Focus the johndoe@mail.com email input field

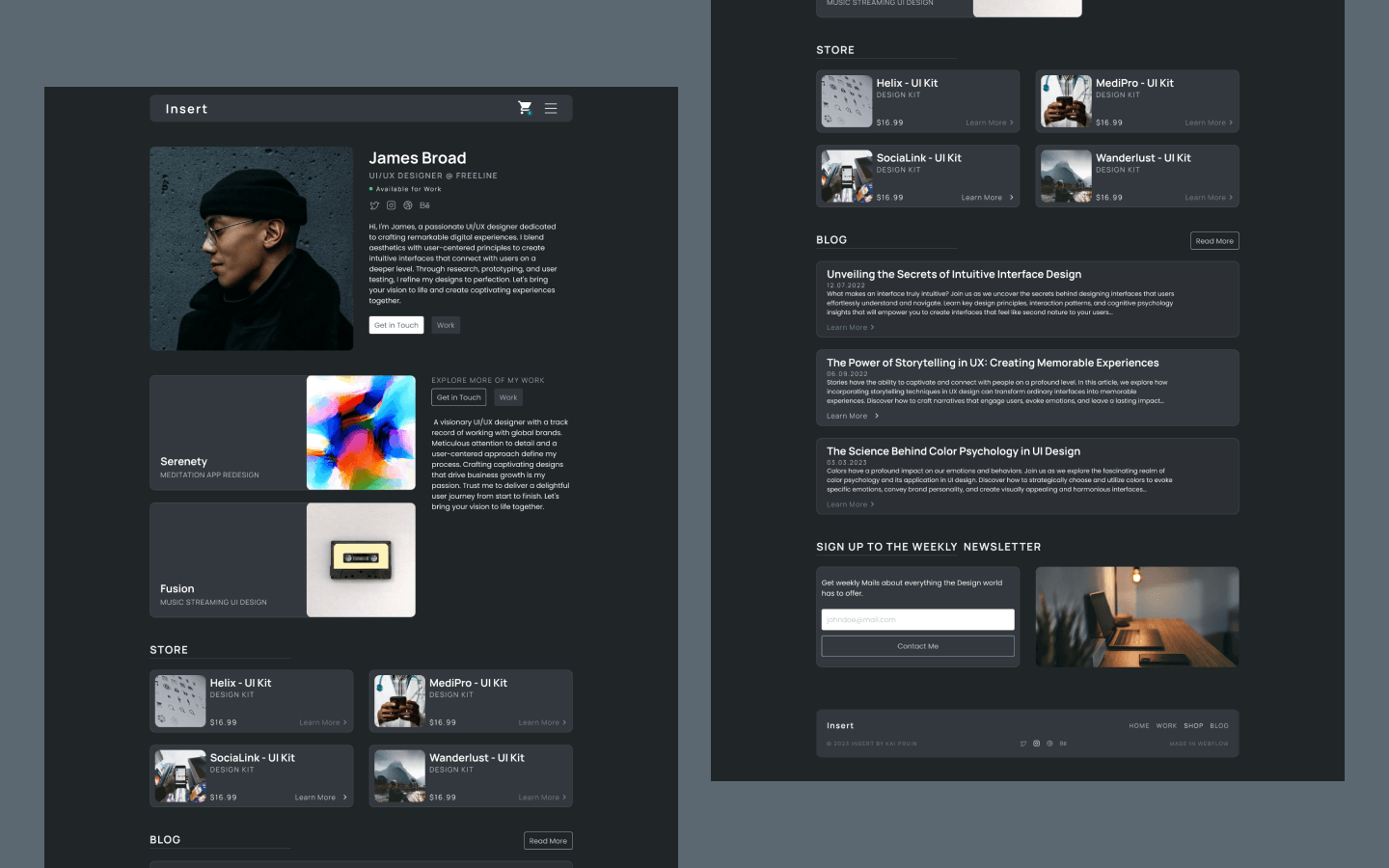[917, 619]
